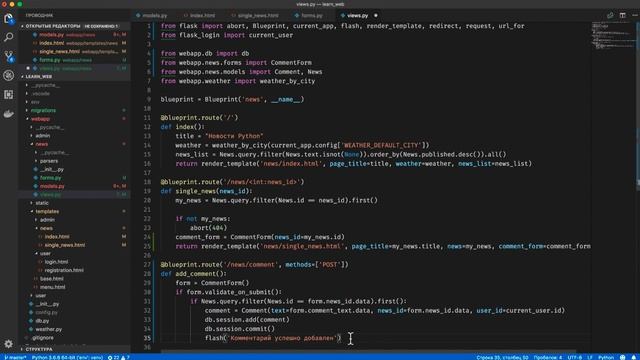Viewport: 640px width, 360px height.
Task: Expand the admin folder under webapp
Action: (x=42, y=136)
